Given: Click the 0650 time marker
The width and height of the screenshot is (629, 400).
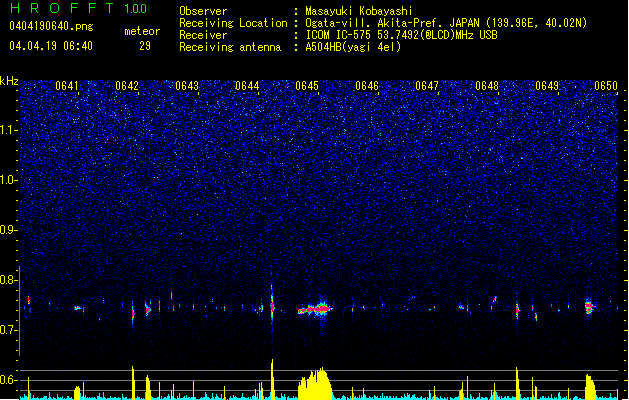Looking at the screenshot, I should click(606, 86).
